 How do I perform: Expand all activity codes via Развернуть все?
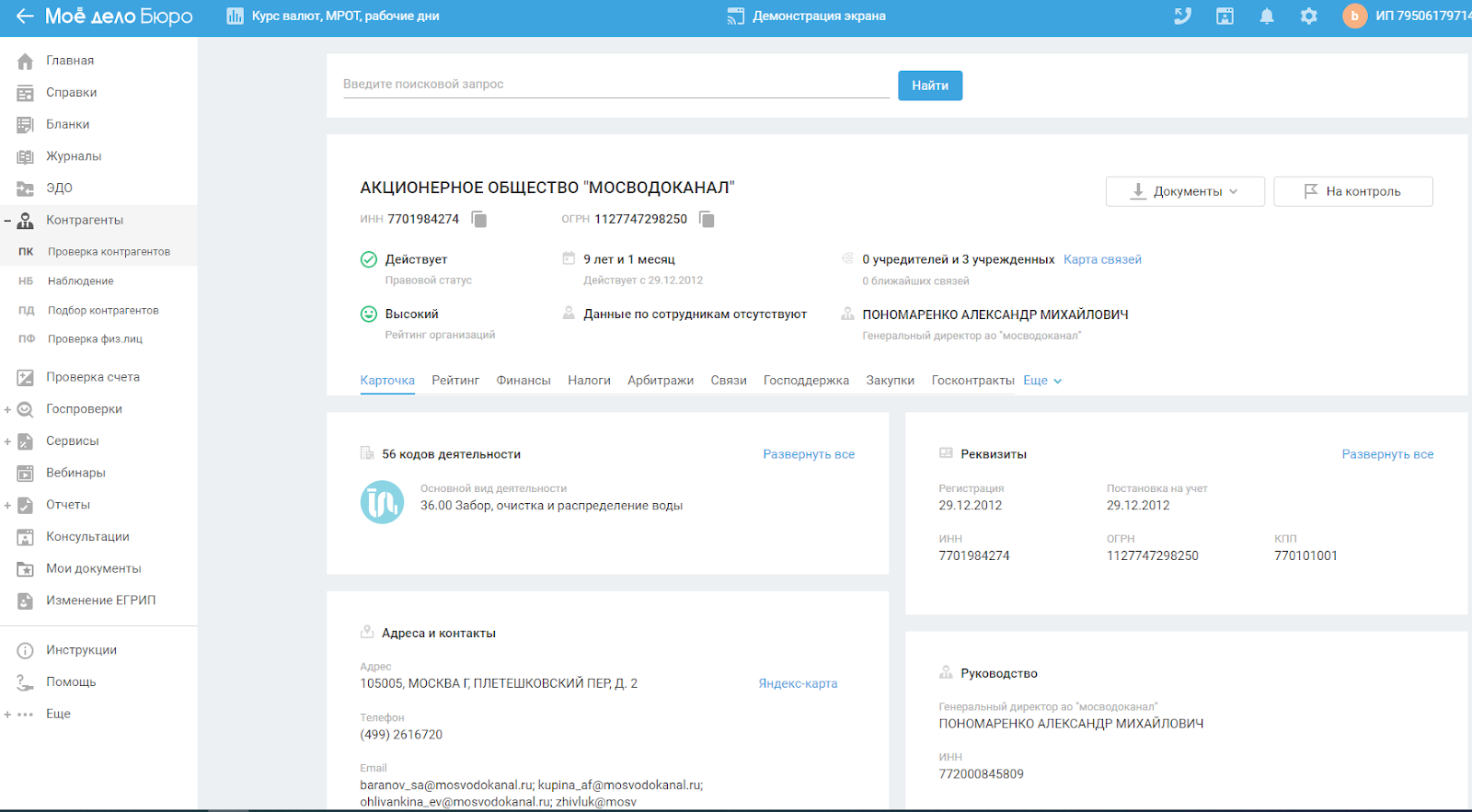coord(809,454)
